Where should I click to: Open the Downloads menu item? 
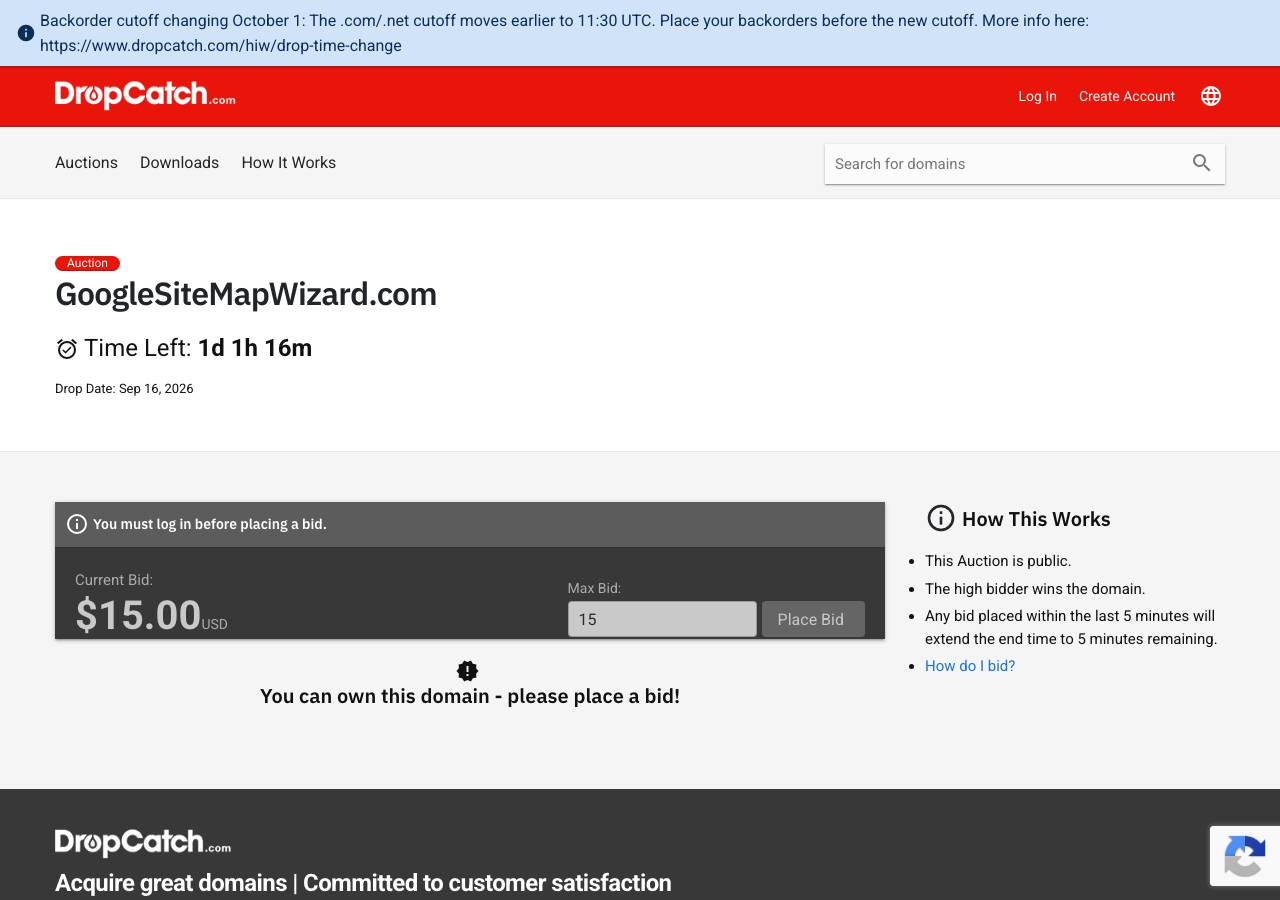179,162
